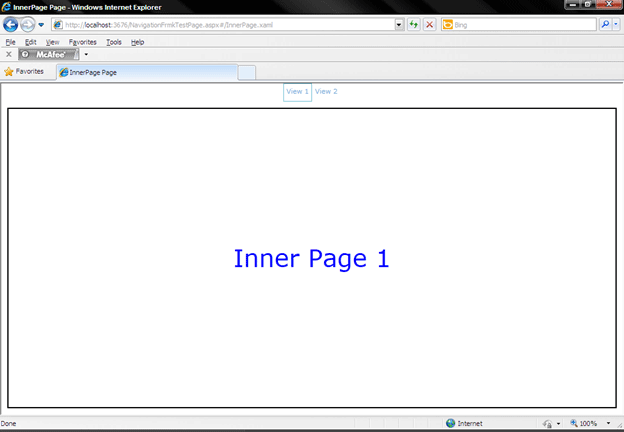Viewport: 624px width, 432px height.
Task: Expand the address bar history dropdown
Action: (x=399, y=25)
